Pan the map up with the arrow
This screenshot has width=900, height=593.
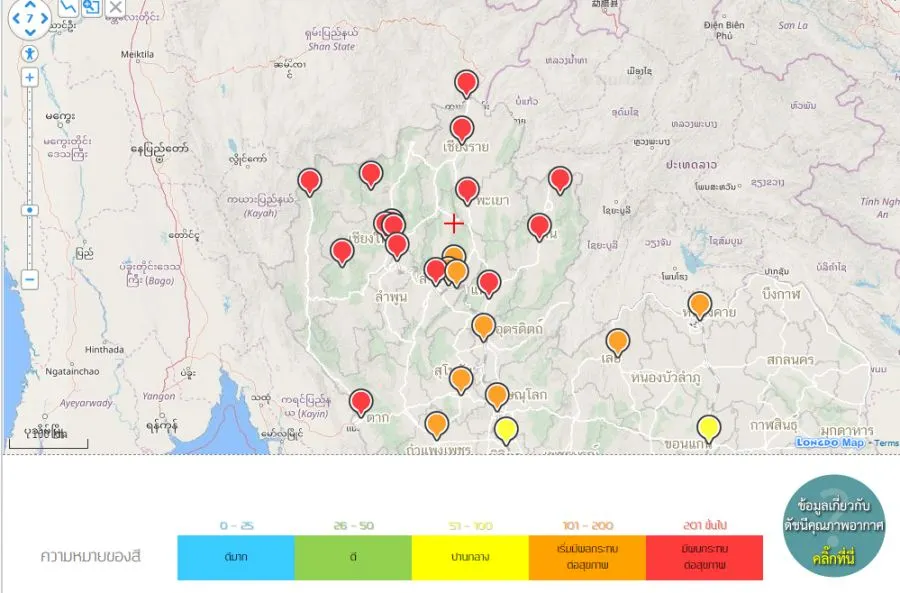pos(31,6)
